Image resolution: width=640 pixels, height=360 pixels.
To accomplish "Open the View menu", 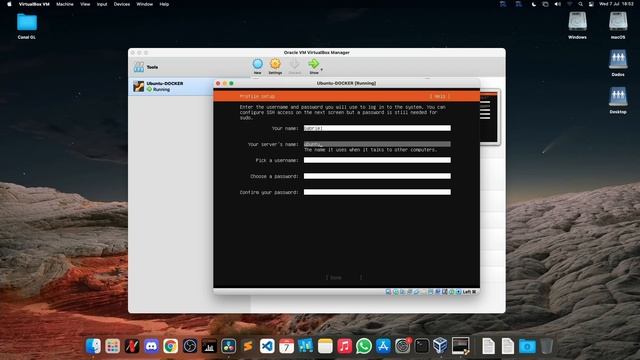I will click(85, 4).
